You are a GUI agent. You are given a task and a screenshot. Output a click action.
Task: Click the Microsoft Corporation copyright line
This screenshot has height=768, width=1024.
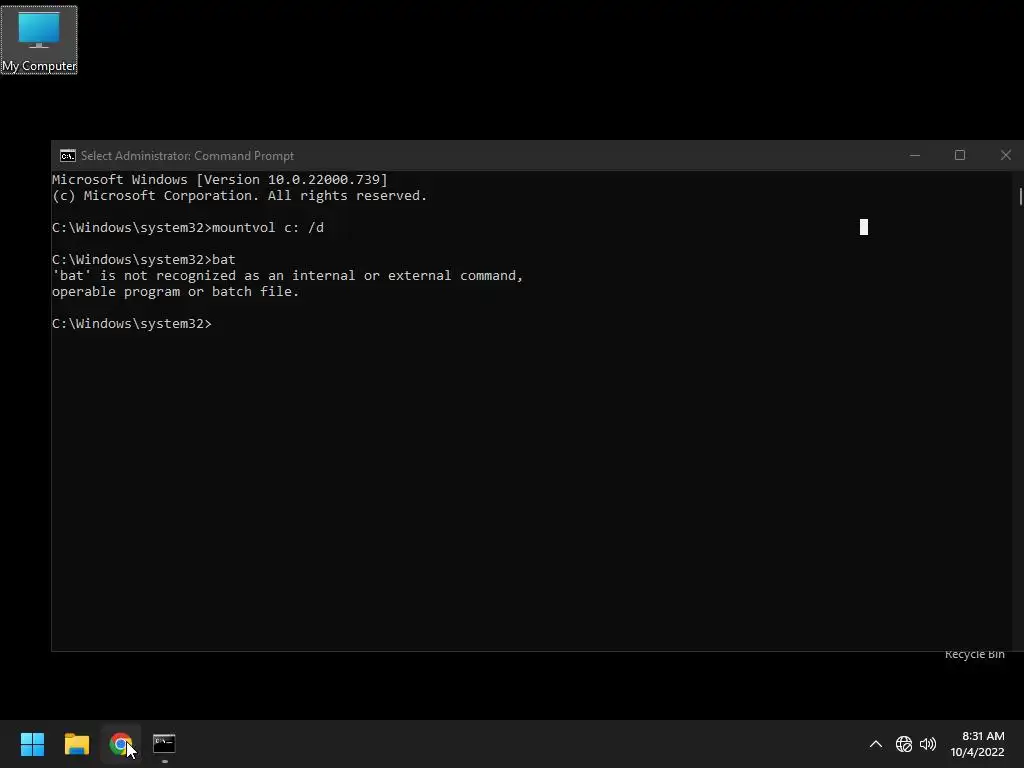tap(240, 195)
